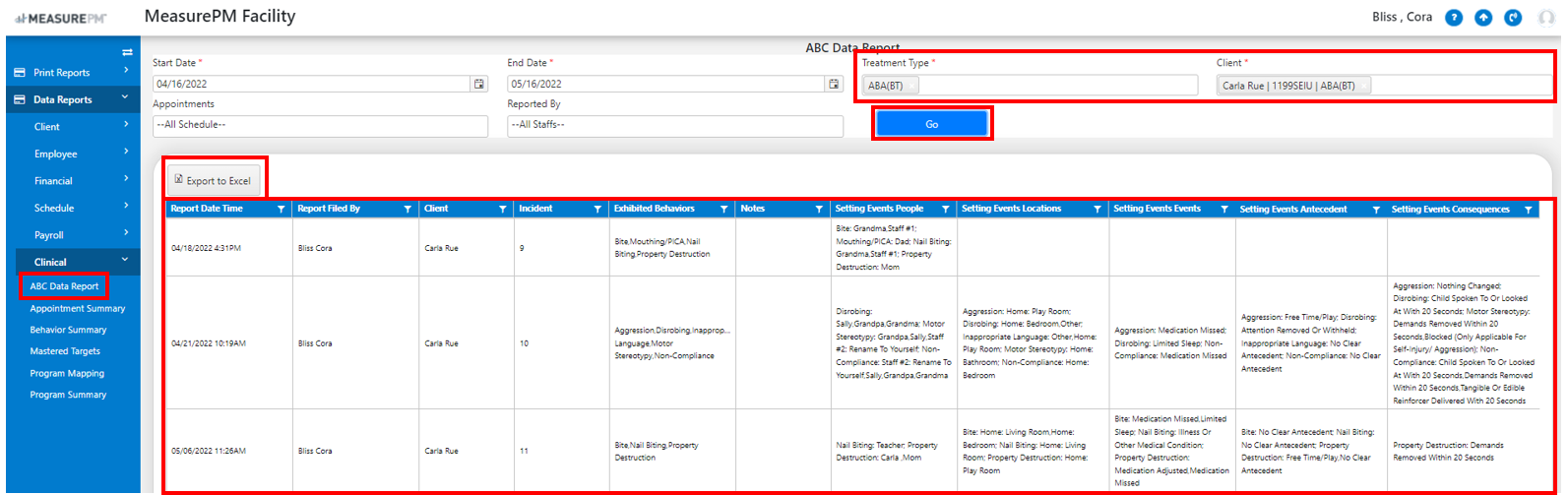Open the End Date calendar picker
Screen dimensions: 1568x495
pyautogui.click(x=834, y=84)
